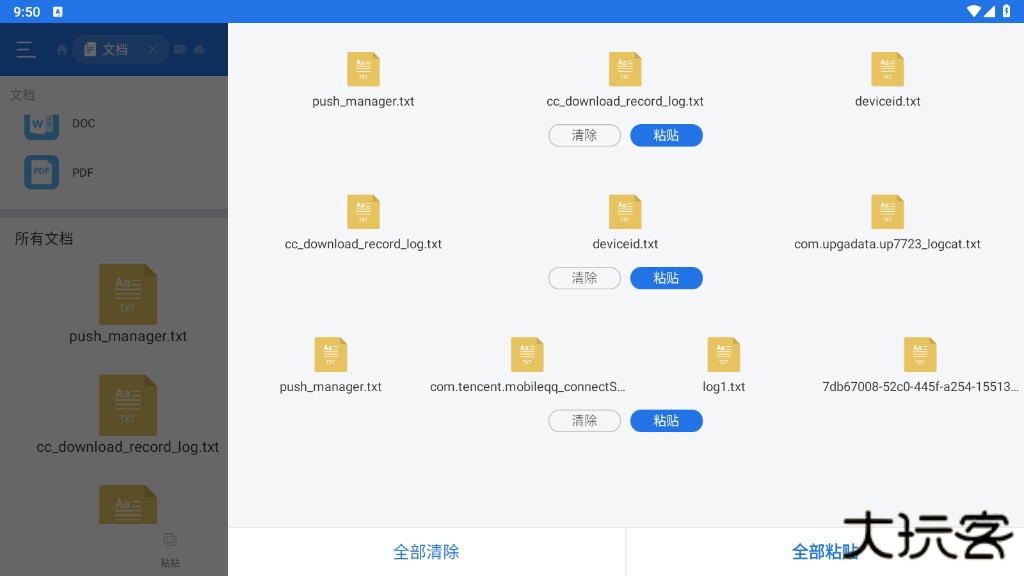Image resolution: width=1024 pixels, height=576 pixels.
Task: Open the DOC category icon
Action: pos(41,124)
